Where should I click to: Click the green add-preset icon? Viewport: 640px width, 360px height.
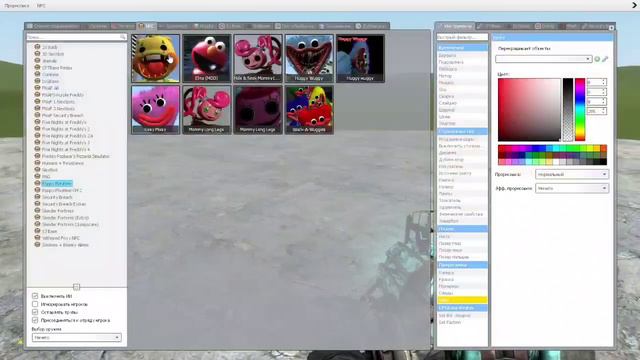click(597, 59)
